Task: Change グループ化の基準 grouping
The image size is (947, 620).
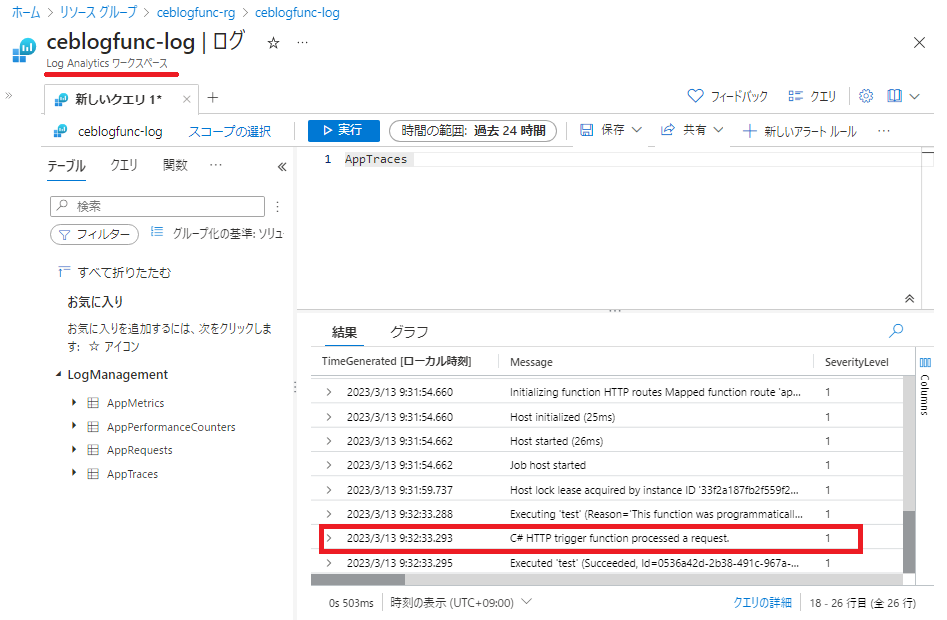Action: (217, 233)
